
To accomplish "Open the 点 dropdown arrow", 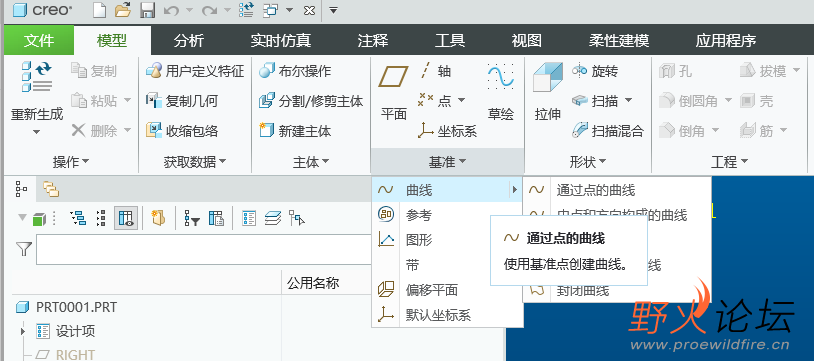I will click(x=461, y=101).
